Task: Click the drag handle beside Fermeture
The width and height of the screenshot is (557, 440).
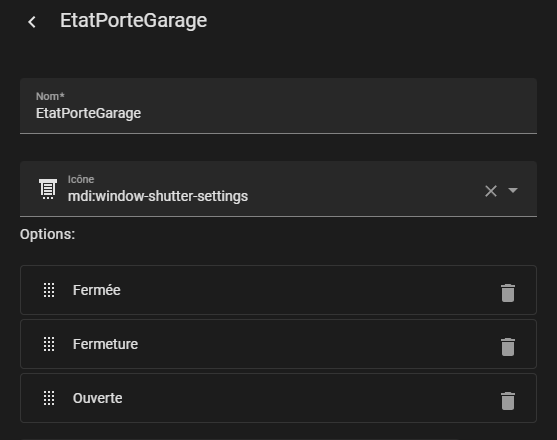Action: pos(49,344)
